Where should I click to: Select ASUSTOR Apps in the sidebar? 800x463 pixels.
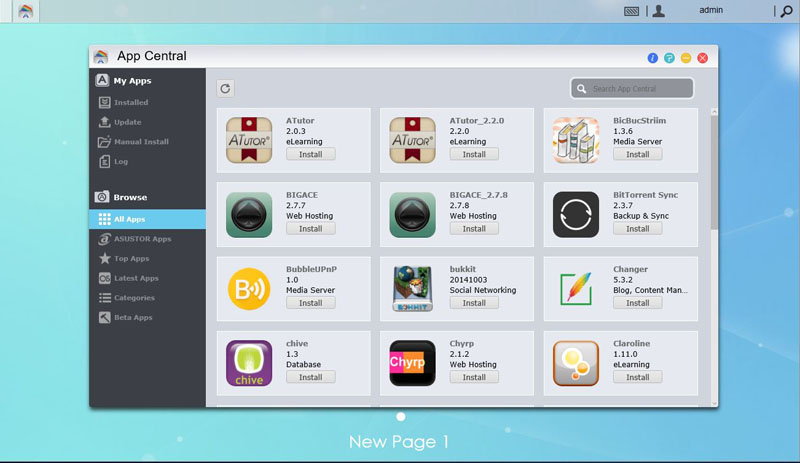point(147,239)
